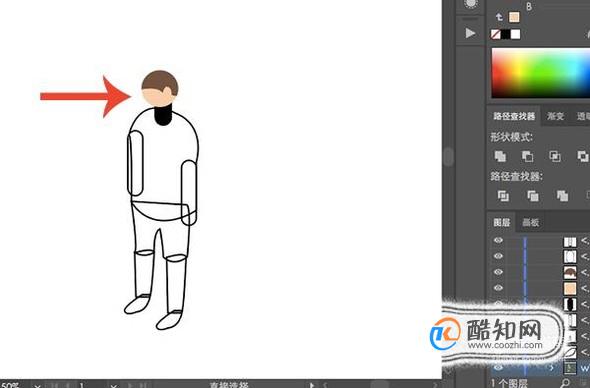This screenshot has height=388, width=590.
Task: Hide the brown hair layer with eye icon
Action: click(x=498, y=272)
